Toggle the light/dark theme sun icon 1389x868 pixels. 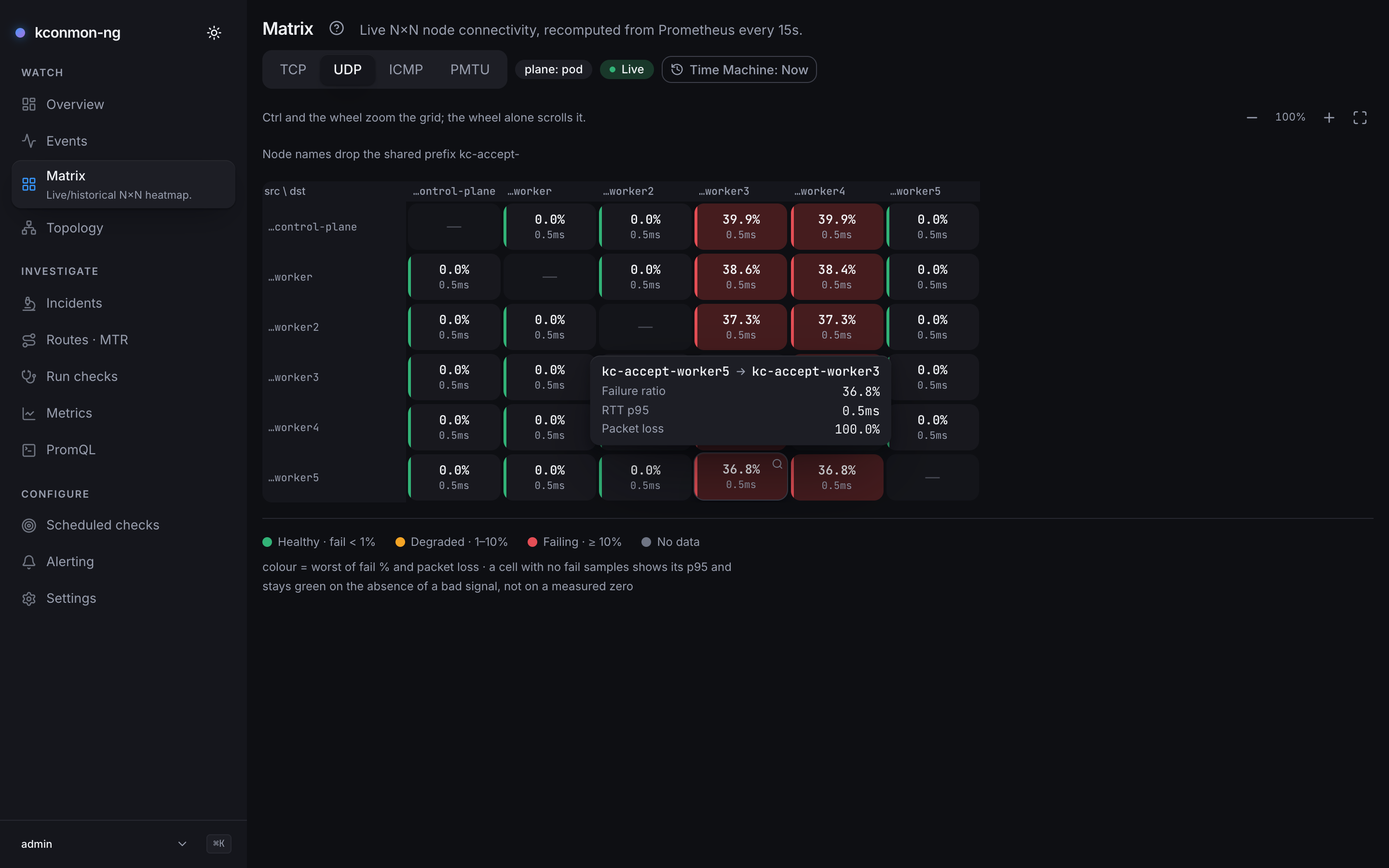[214, 33]
